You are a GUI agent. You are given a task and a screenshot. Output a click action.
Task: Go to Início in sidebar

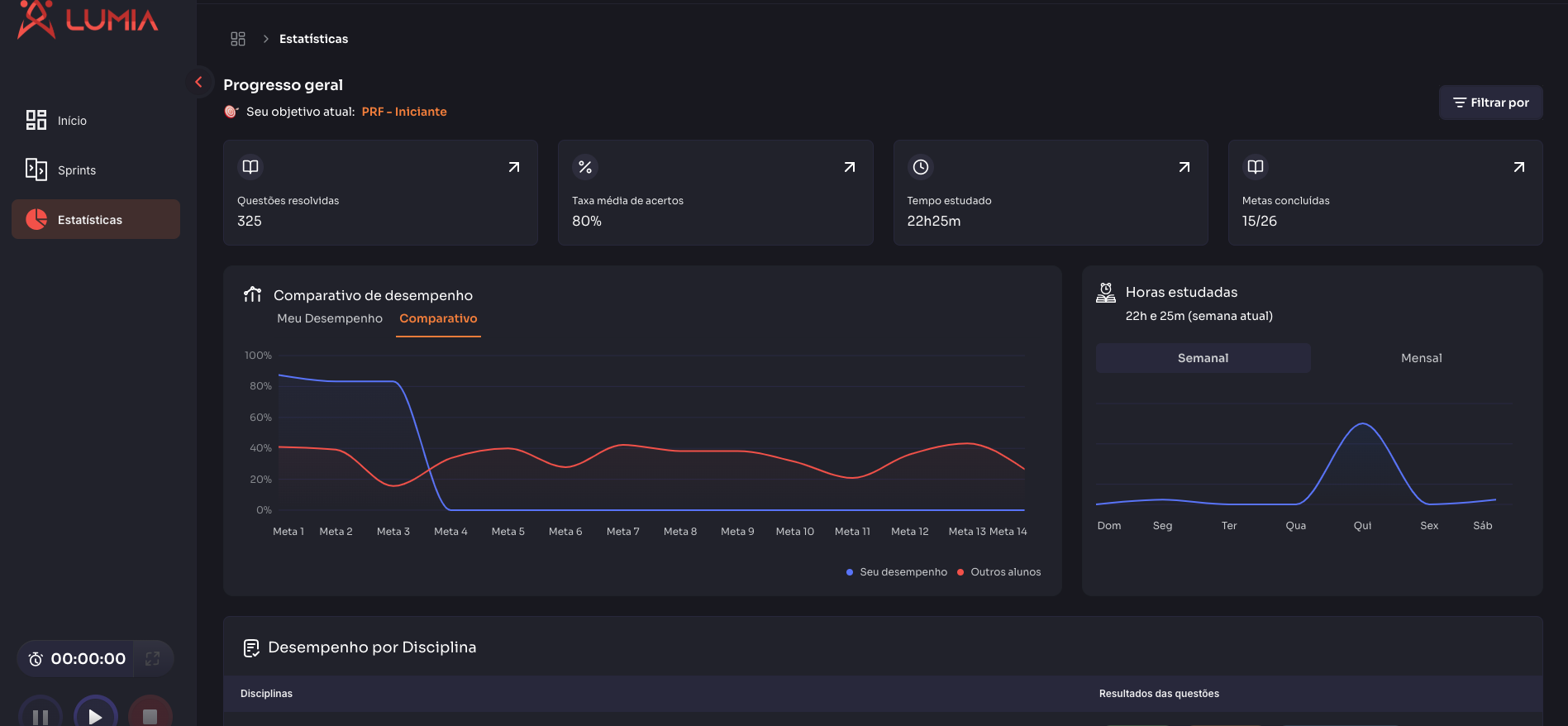click(72, 121)
